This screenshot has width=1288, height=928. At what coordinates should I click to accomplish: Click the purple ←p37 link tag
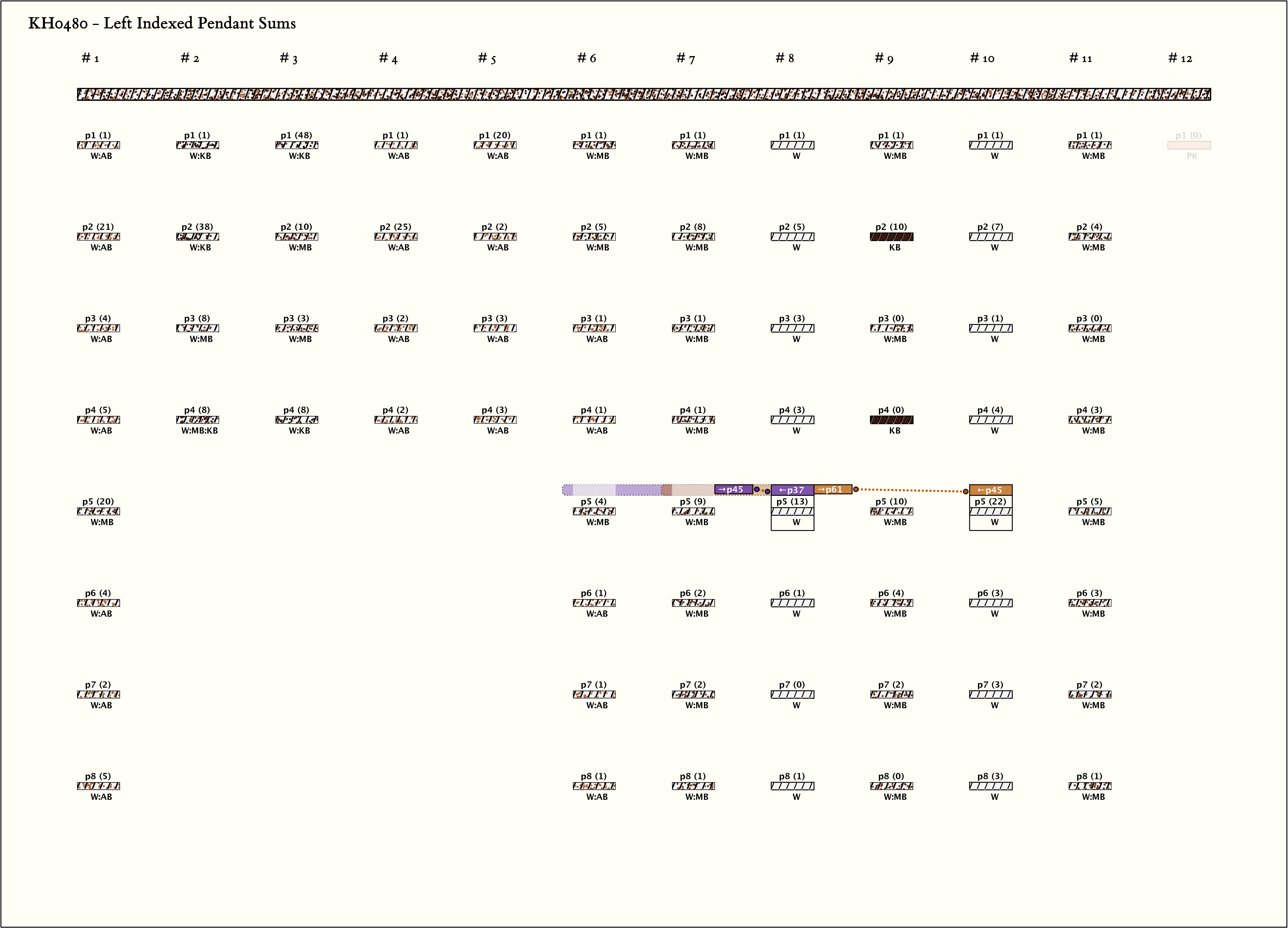[792, 490]
